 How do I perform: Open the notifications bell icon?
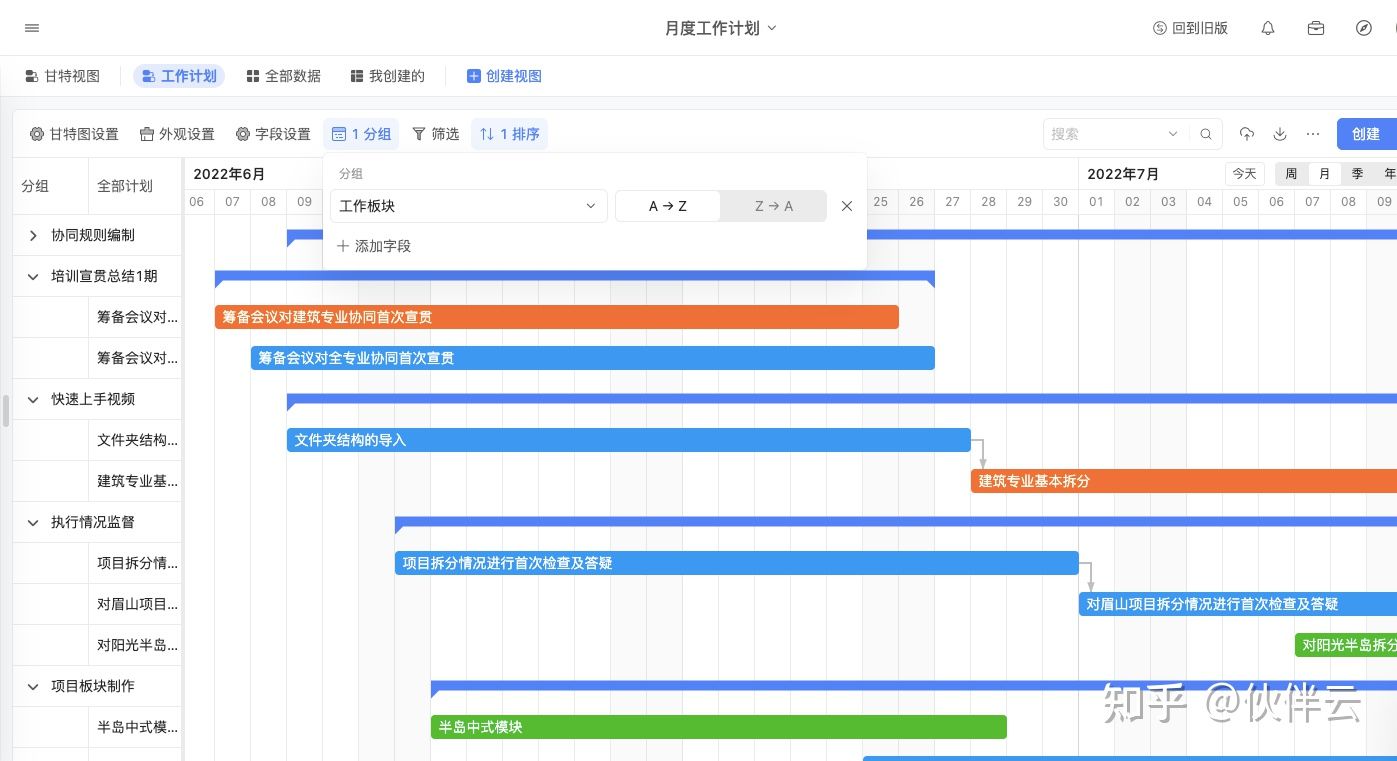[x=1268, y=28]
